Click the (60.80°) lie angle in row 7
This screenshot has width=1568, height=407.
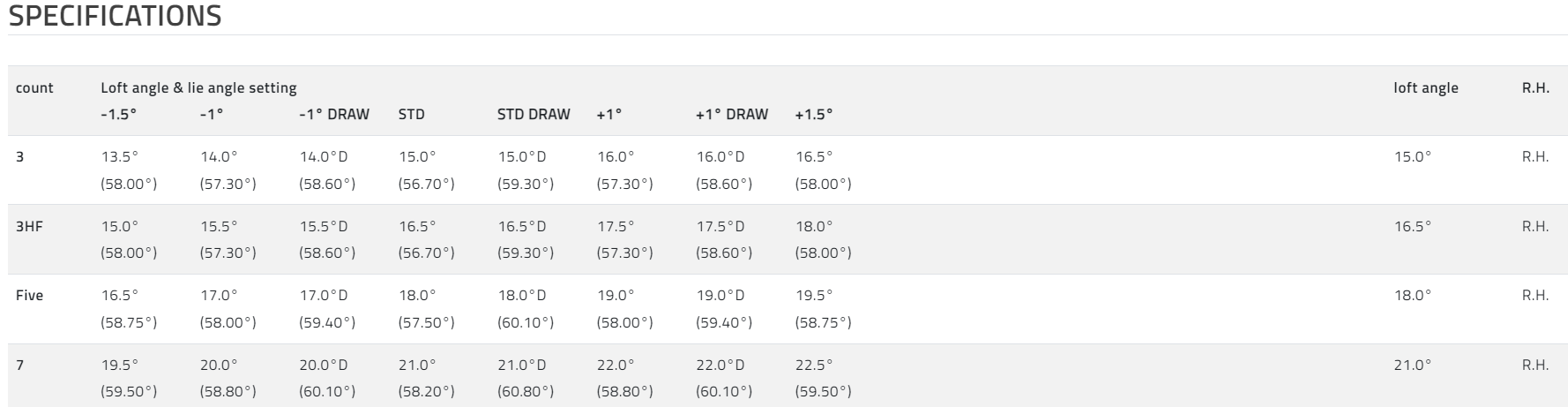(x=526, y=391)
